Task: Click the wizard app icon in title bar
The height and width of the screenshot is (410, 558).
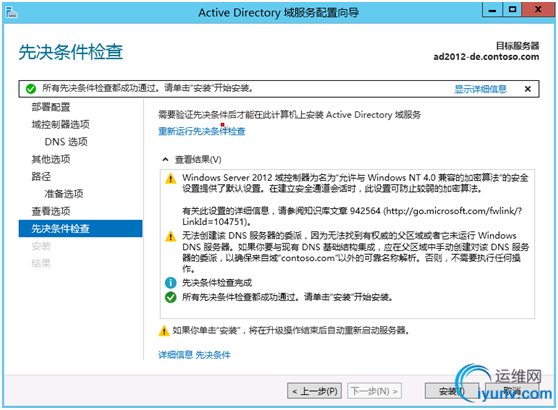Action: point(11,12)
